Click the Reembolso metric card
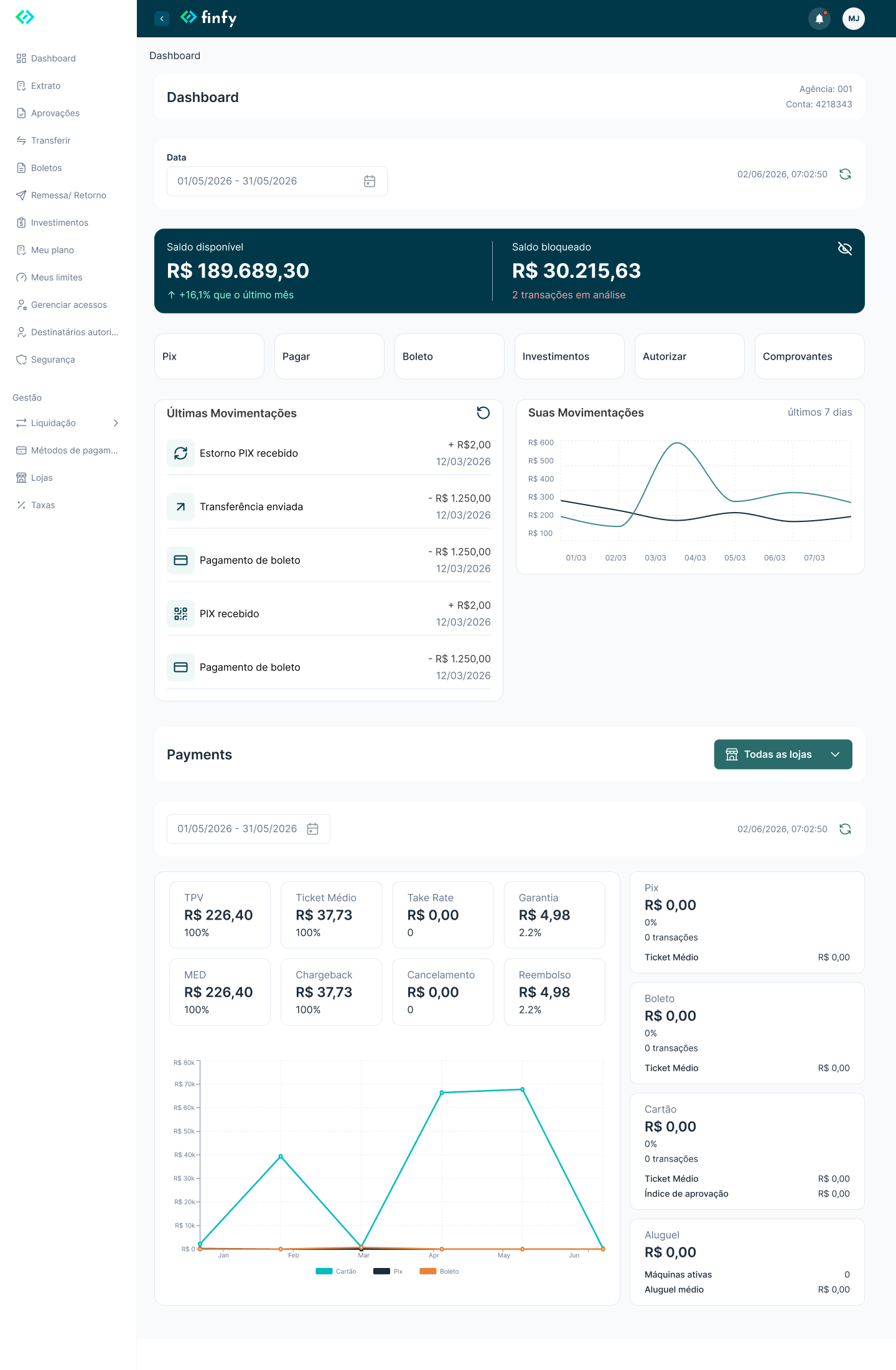The height and width of the screenshot is (1370, 896). [554, 992]
